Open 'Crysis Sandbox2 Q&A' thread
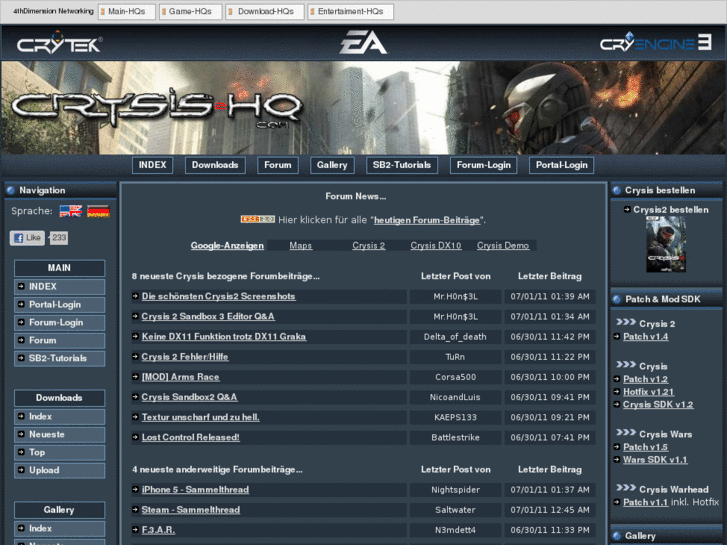Viewport: 727px width, 545px height. (189, 397)
